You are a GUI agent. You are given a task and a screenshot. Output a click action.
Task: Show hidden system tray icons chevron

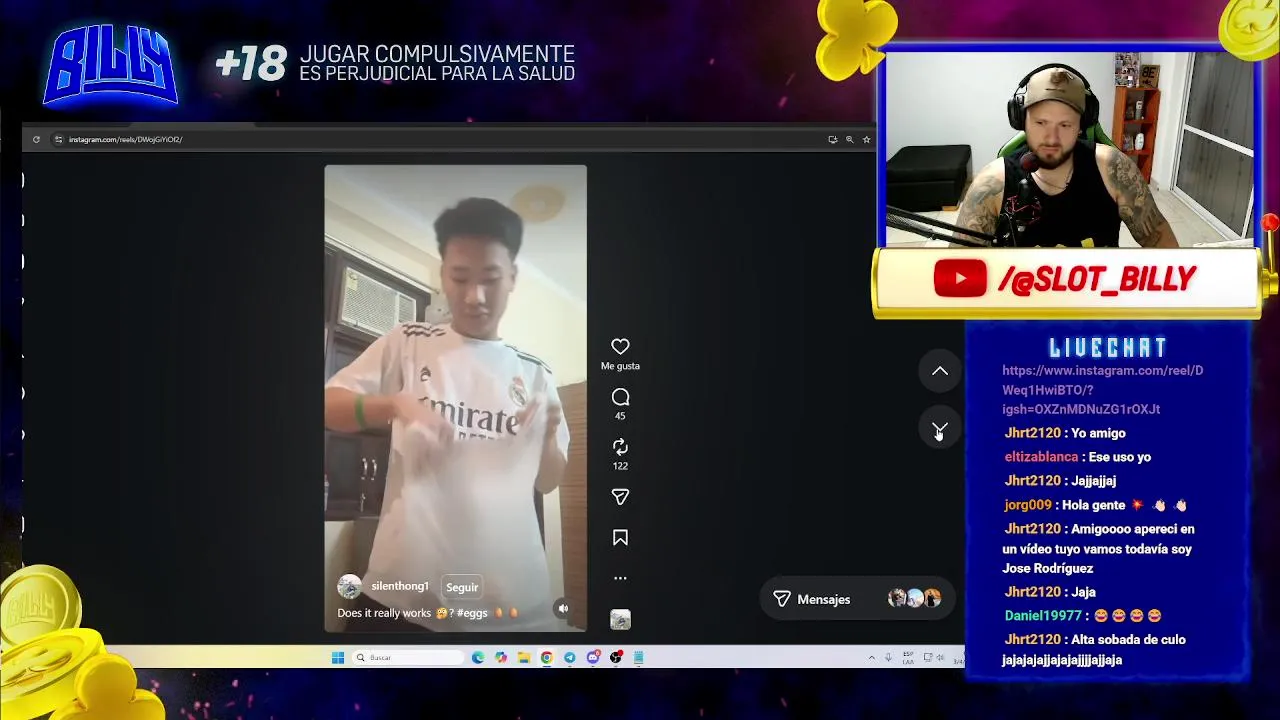[x=872, y=657]
